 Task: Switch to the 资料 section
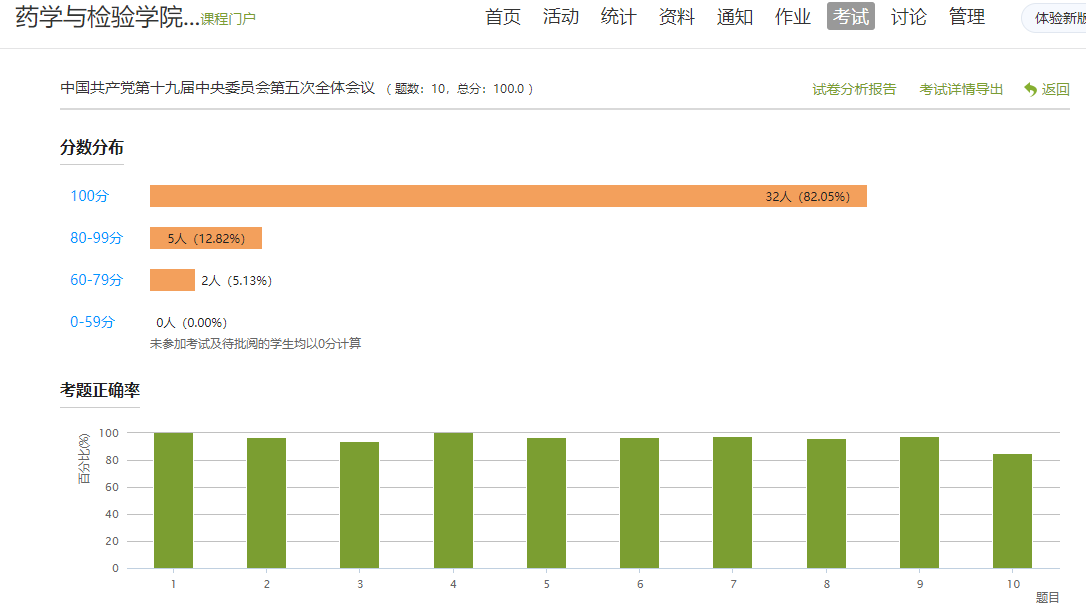coord(677,17)
